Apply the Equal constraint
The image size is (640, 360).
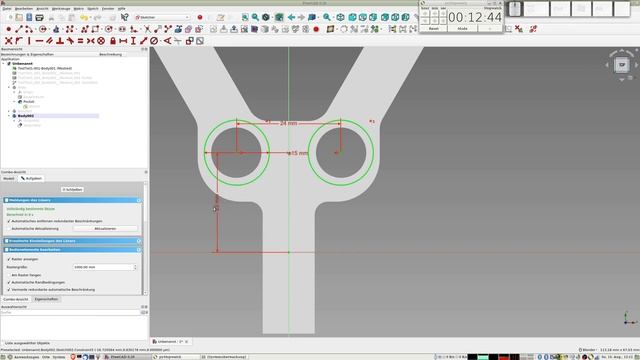[x=80, y=41]
